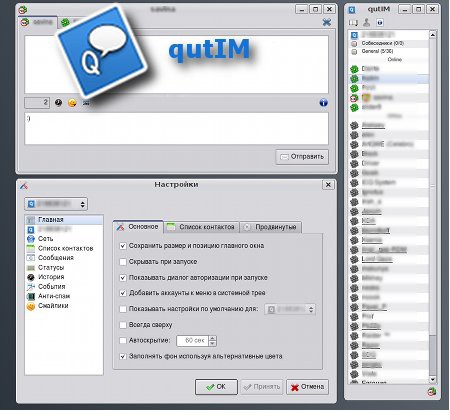
Task: Select the highlighted online contact in the list
Action: coord(388,78)
